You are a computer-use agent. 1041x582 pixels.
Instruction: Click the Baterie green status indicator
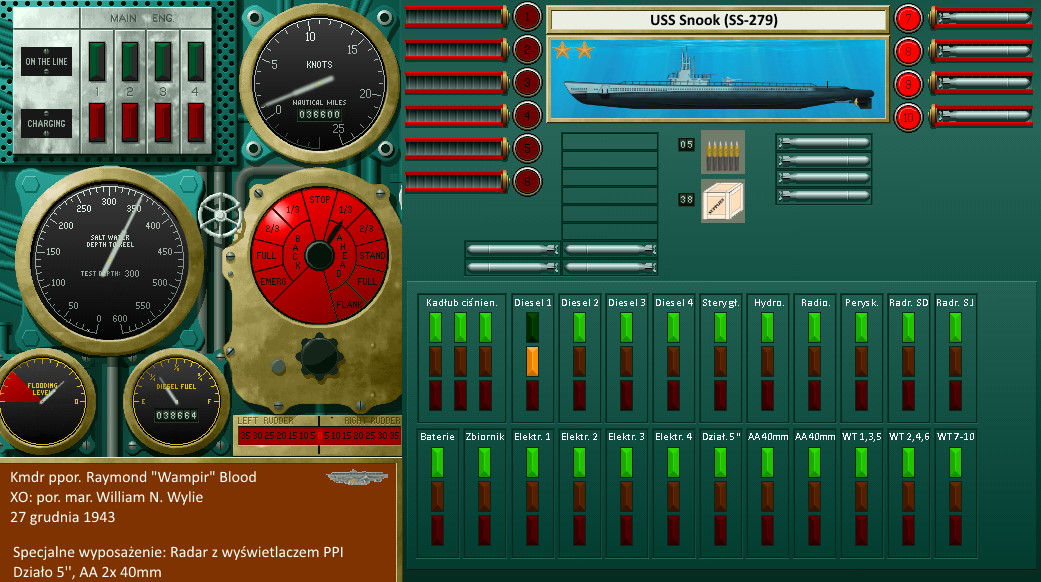tap(436, 461)
